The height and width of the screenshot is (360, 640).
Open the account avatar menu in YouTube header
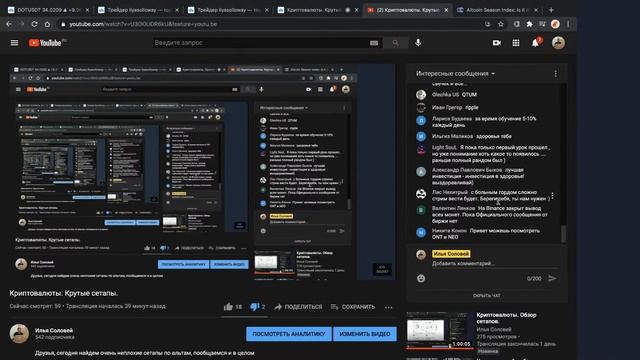coord(558,43)
